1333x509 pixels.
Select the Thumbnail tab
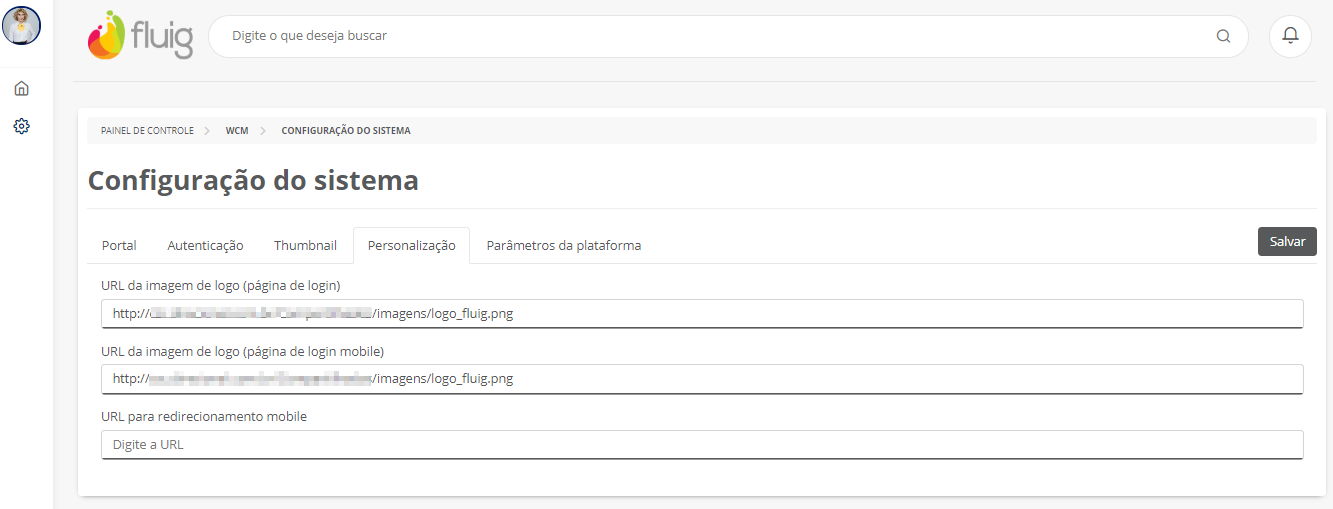coord(305,245)
